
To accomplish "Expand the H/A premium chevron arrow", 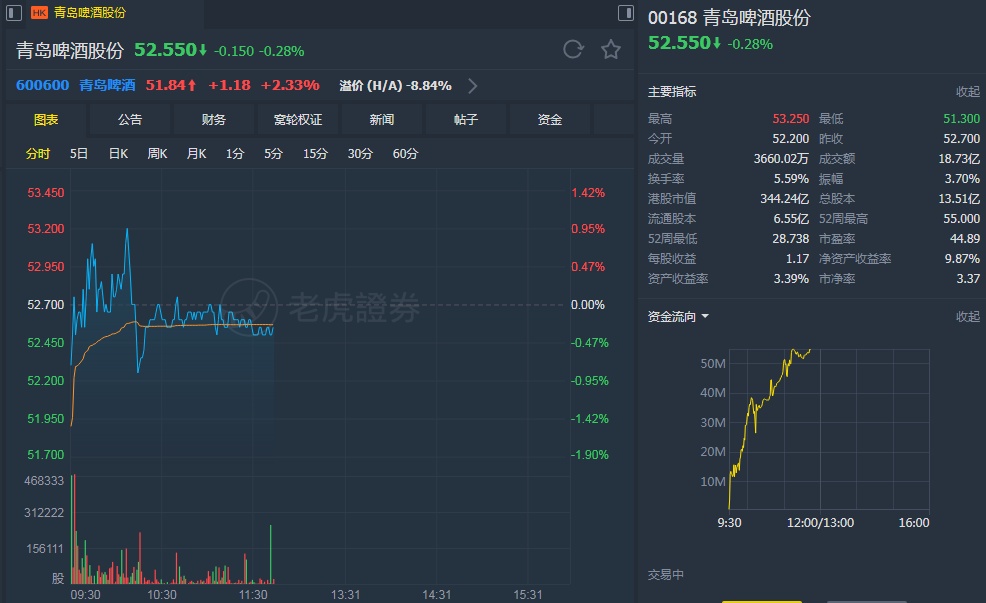I will [473, 86].
